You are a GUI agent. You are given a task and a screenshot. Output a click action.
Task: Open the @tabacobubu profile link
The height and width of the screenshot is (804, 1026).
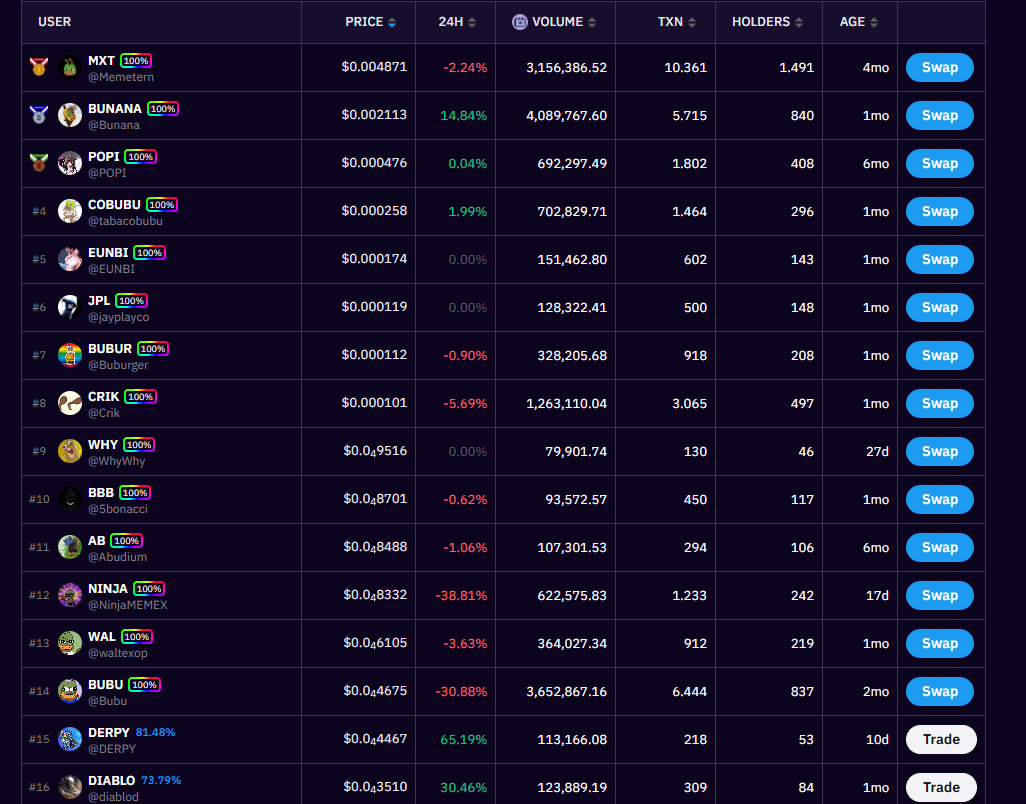(x=125, y=221)
